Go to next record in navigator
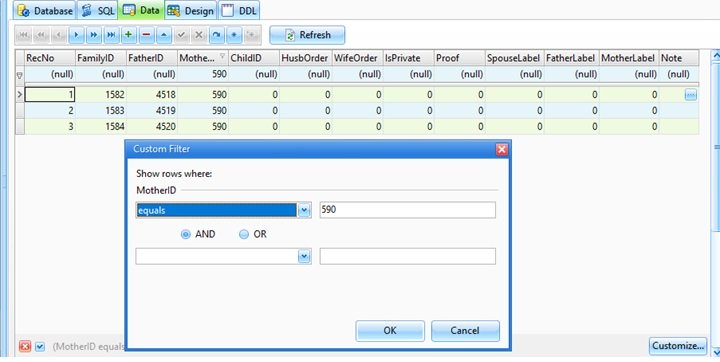 coord(76,35)
